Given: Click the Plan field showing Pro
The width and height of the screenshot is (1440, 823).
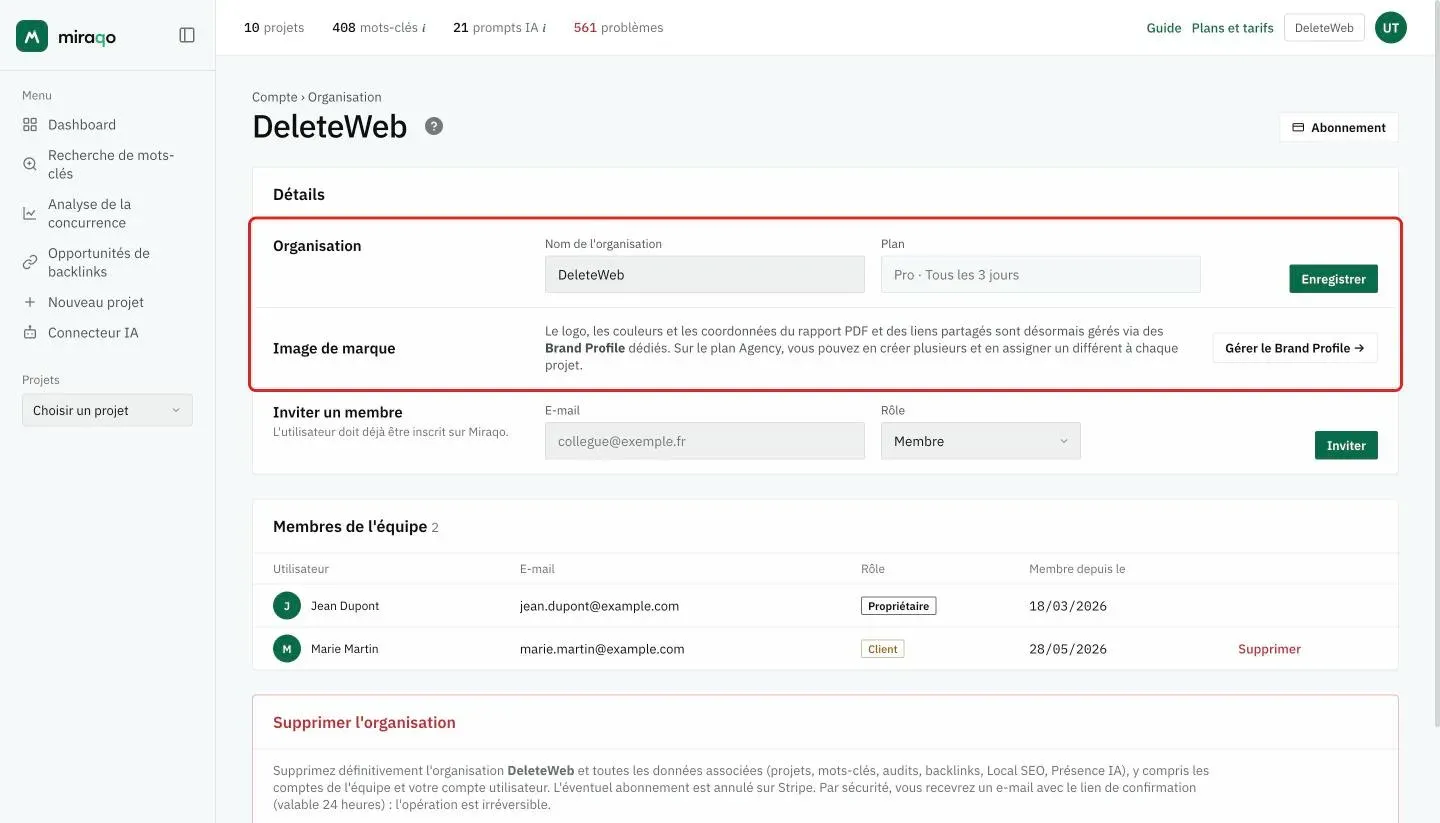Looking at the screenshot, I should [x=1041, y=274].
